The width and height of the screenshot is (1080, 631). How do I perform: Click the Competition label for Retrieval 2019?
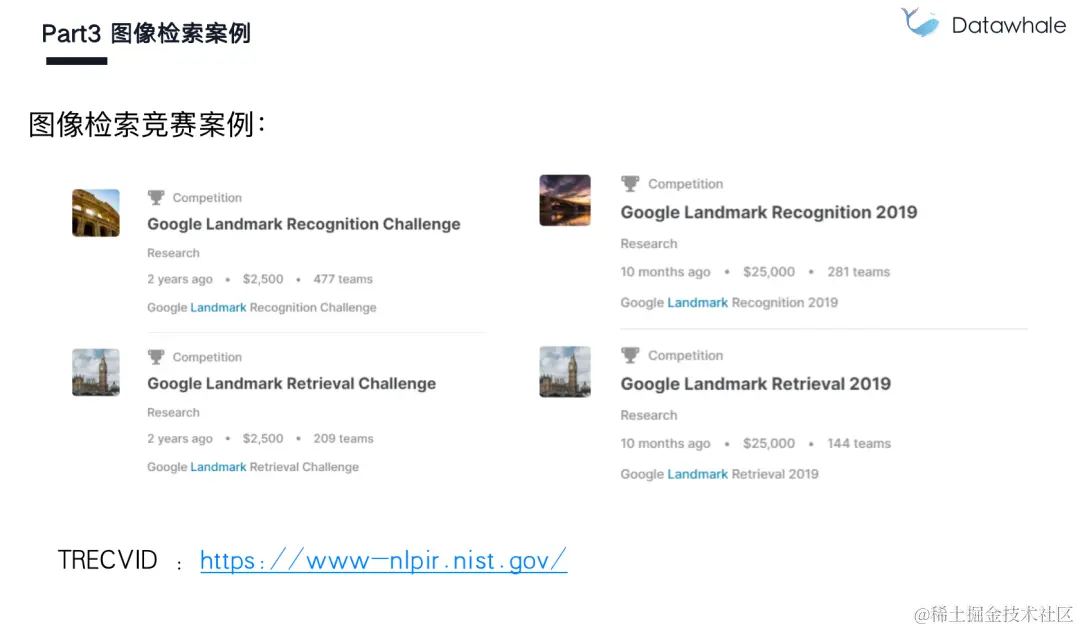(x=685, y=355)
